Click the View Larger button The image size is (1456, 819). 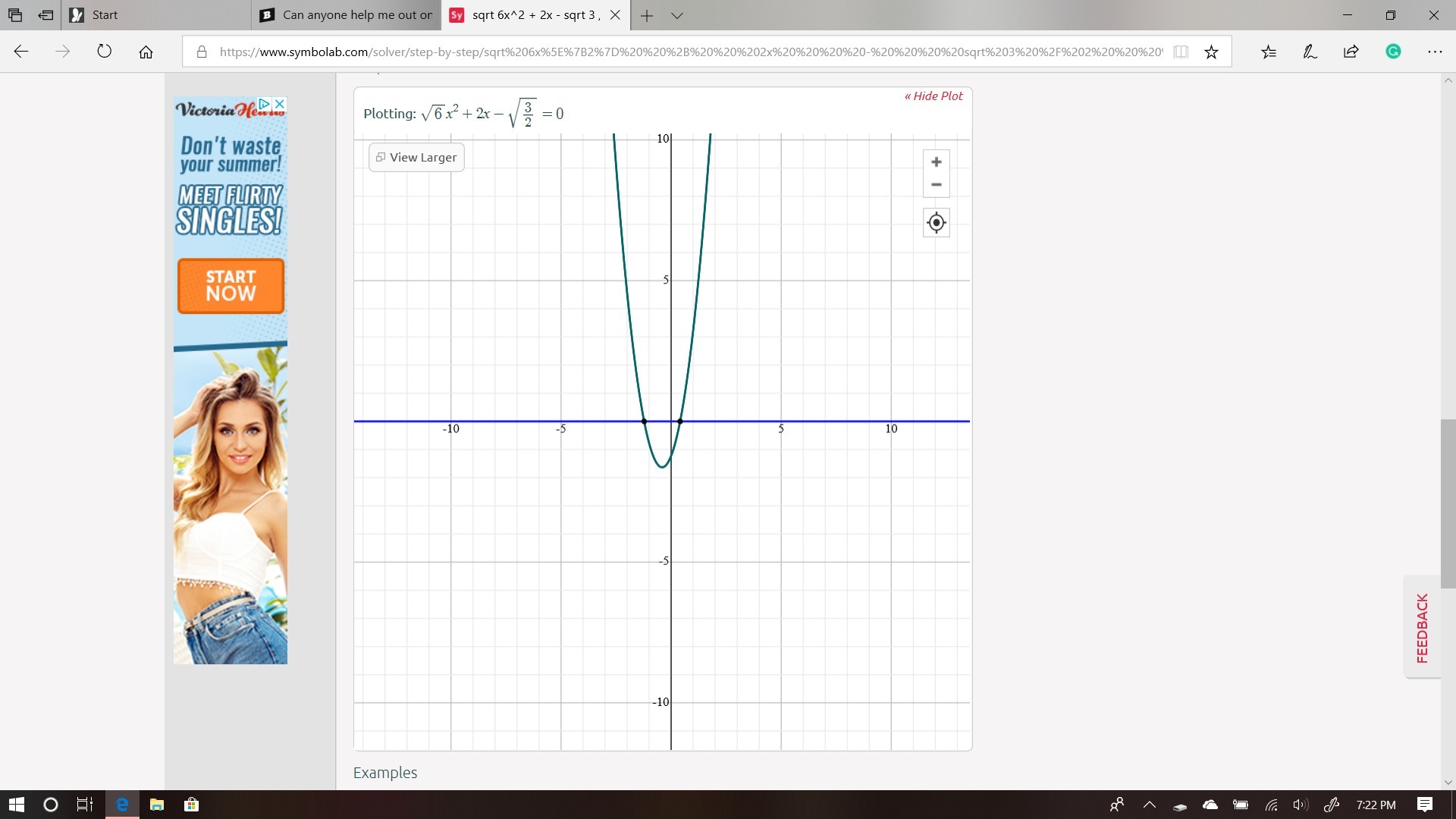[416, 157]
